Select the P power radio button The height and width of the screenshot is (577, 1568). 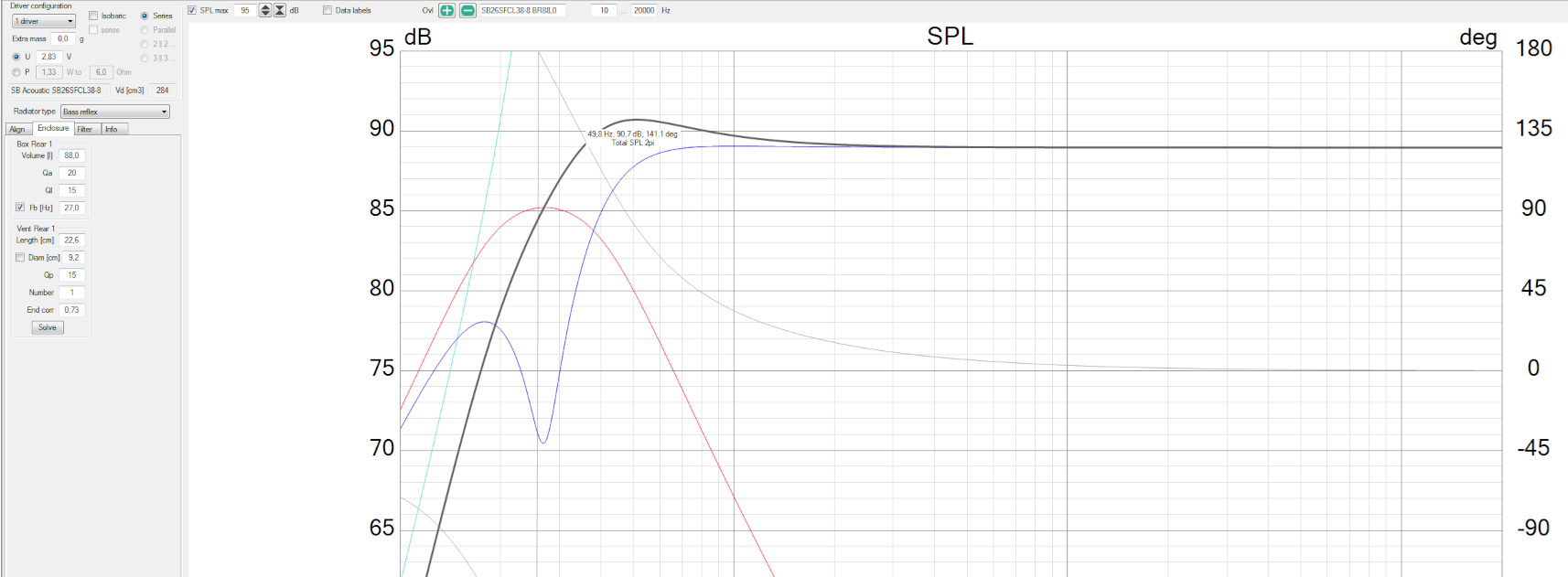click(16, 72)
